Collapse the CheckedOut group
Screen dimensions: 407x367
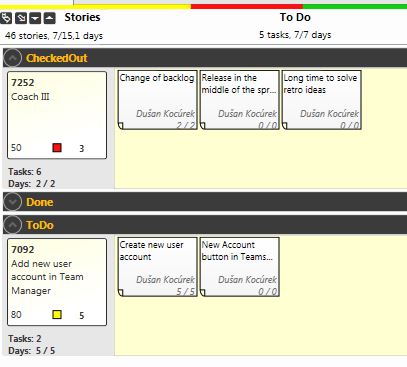point(13,58)
